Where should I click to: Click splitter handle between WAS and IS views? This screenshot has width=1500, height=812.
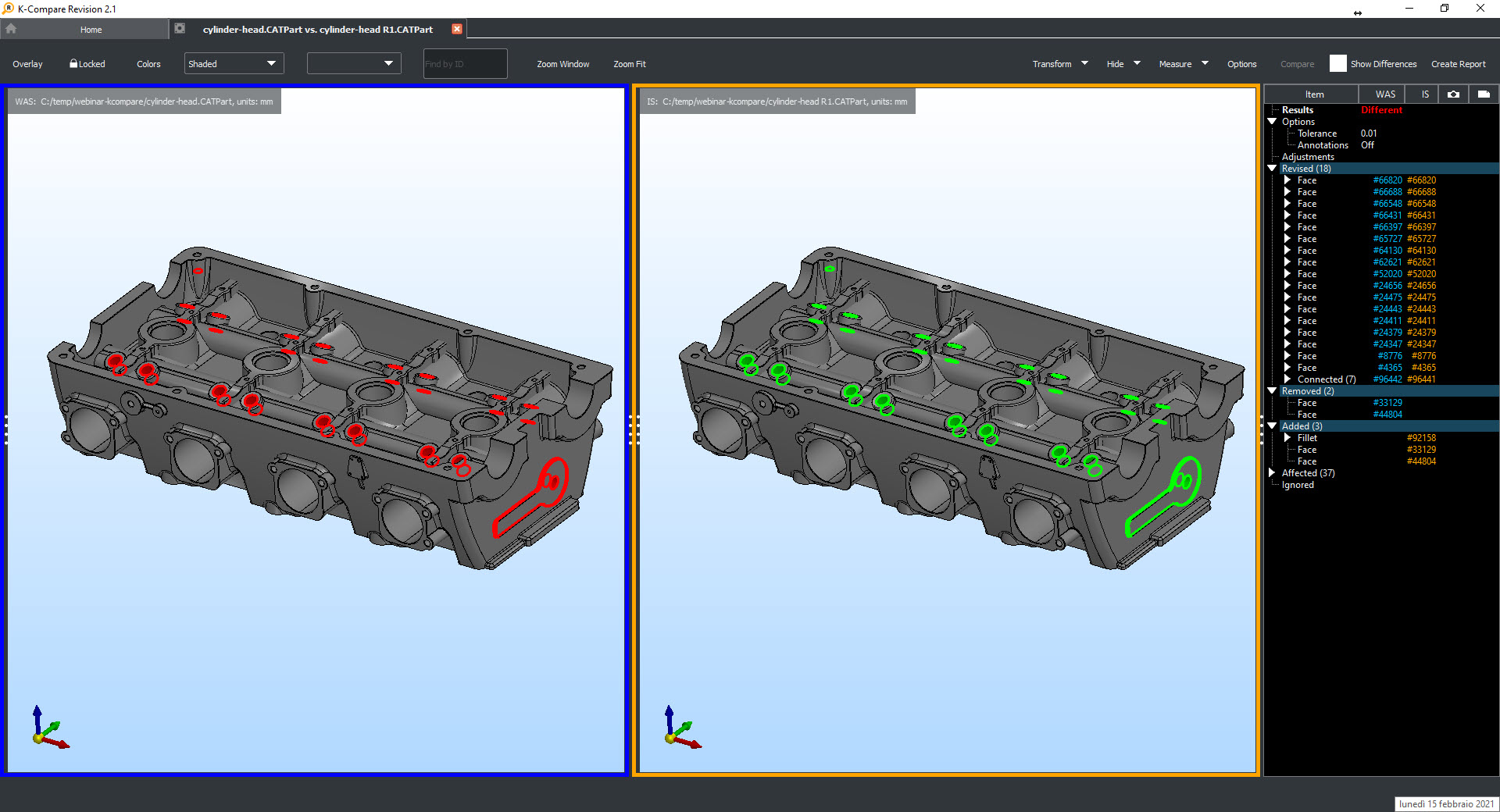(634, 430)
